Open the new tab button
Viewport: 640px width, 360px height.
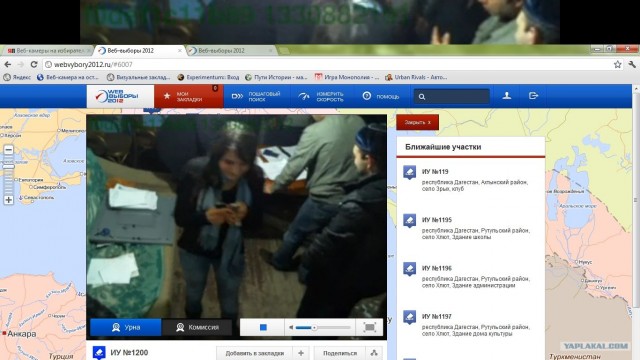(285, 51)
